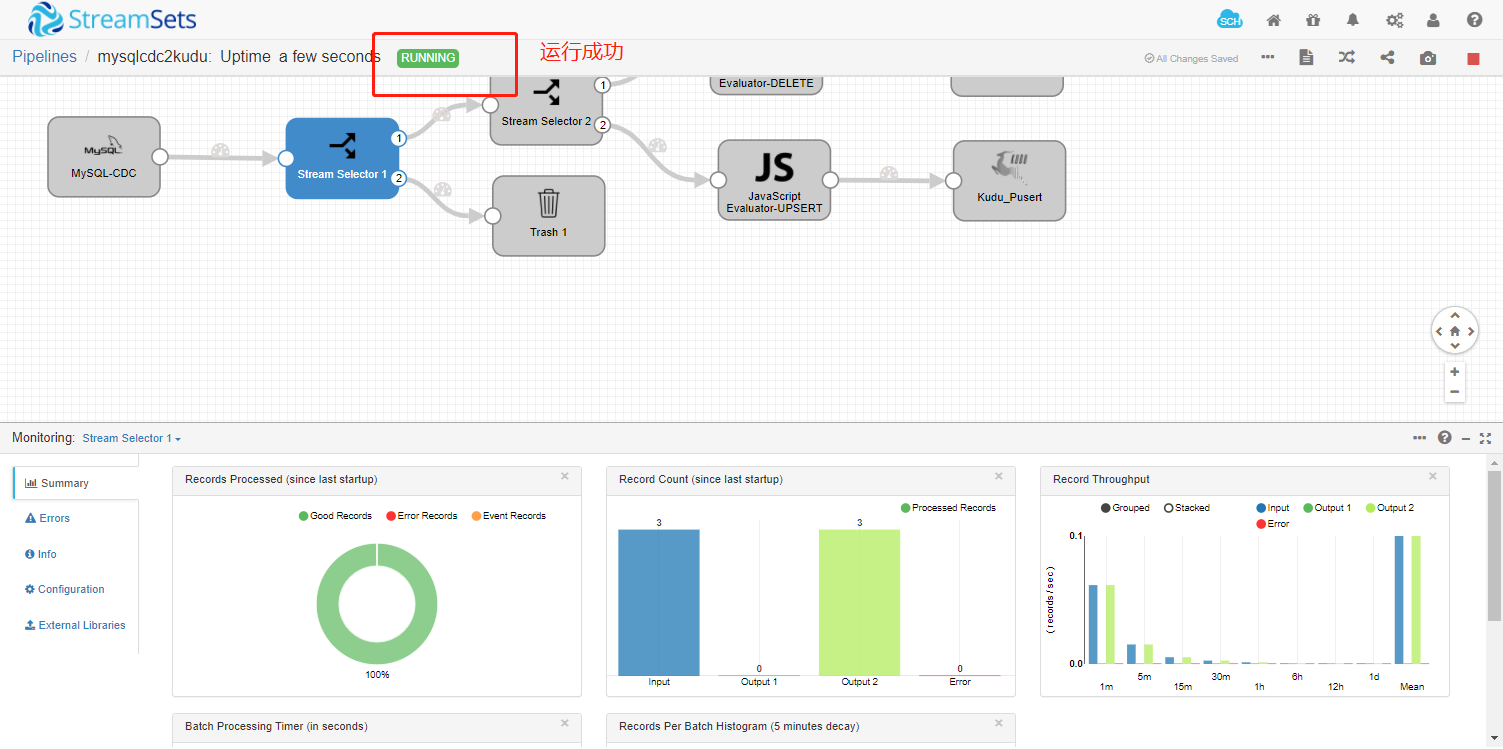Go to the Home icon
Screen dimensions: 1503x749
1274,20
